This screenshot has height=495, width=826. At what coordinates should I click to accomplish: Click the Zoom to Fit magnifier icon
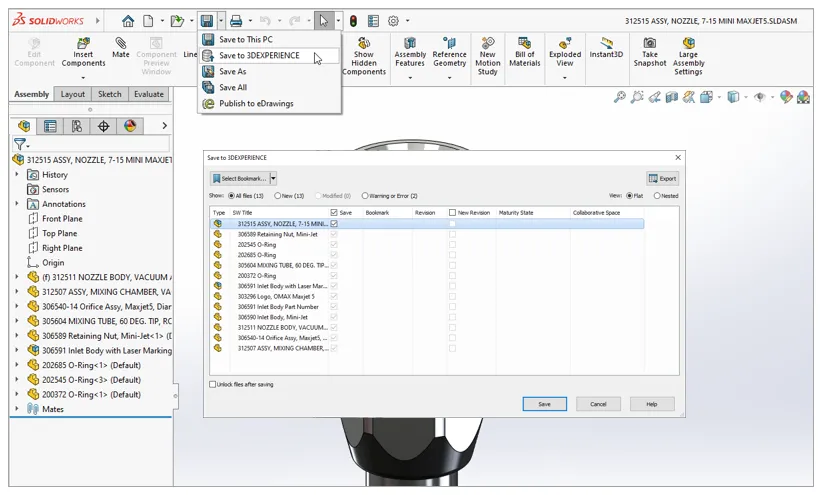620,97
